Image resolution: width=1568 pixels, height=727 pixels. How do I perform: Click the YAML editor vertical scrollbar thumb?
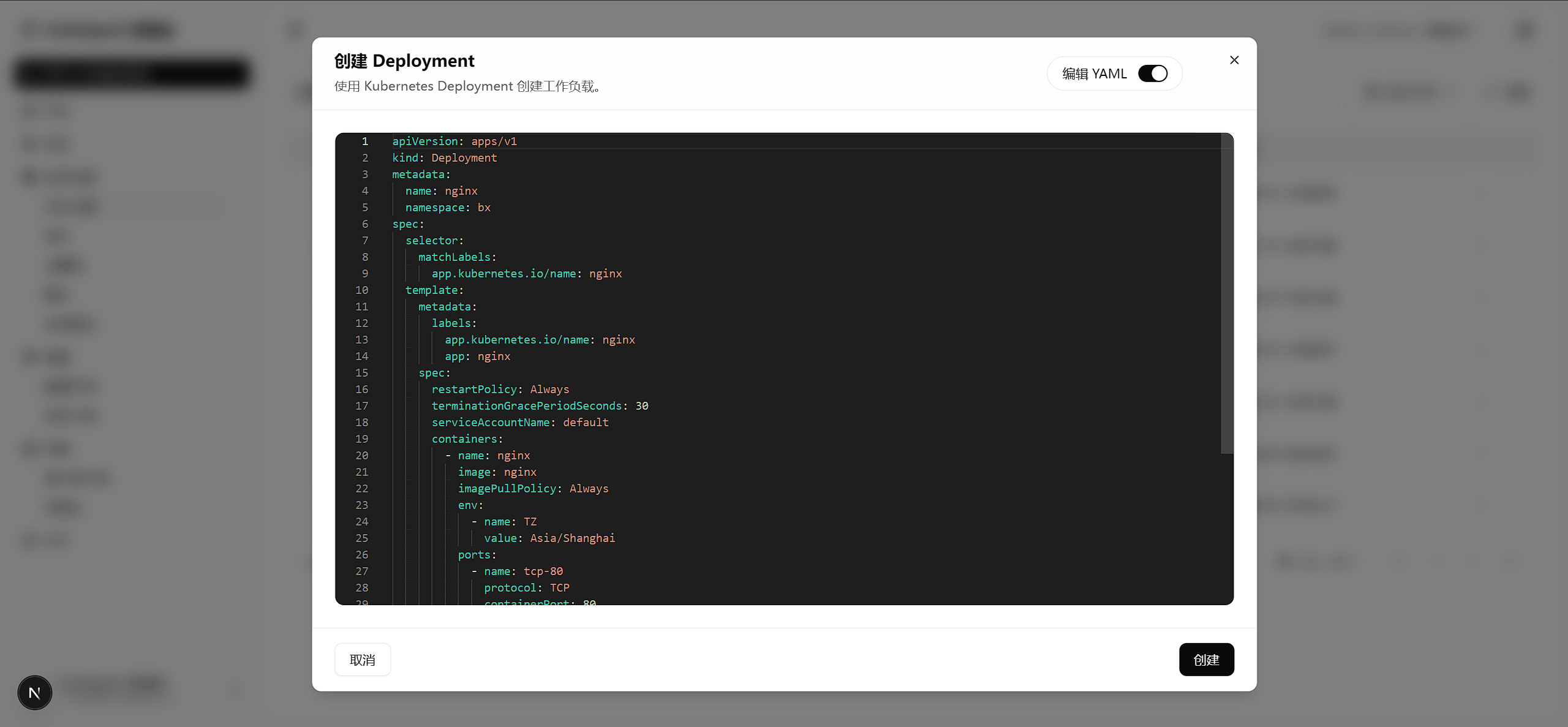tap(1226, 294)
